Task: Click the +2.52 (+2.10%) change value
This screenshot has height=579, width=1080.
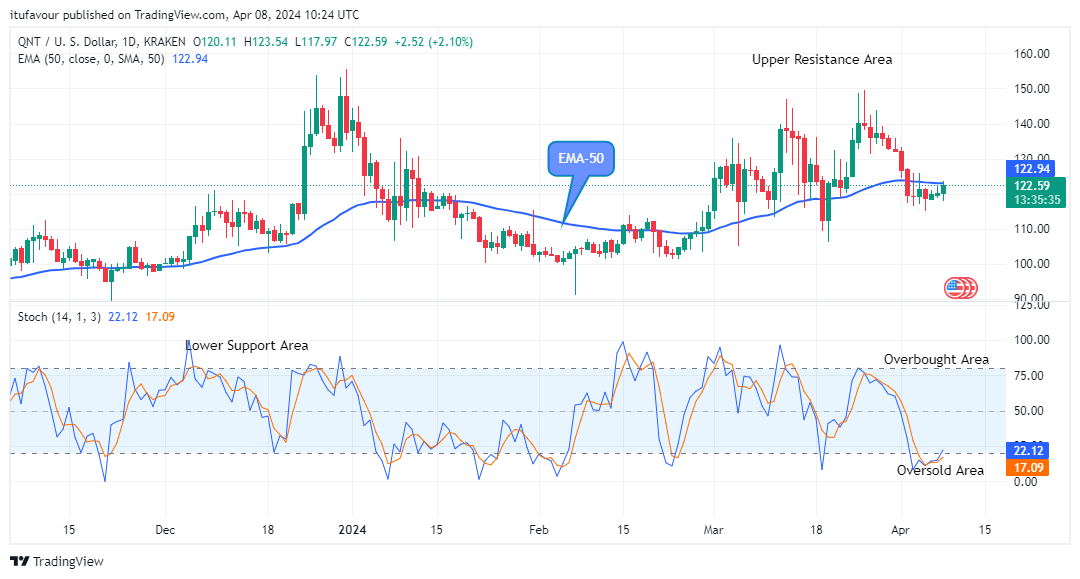Action: click(433, 41)
